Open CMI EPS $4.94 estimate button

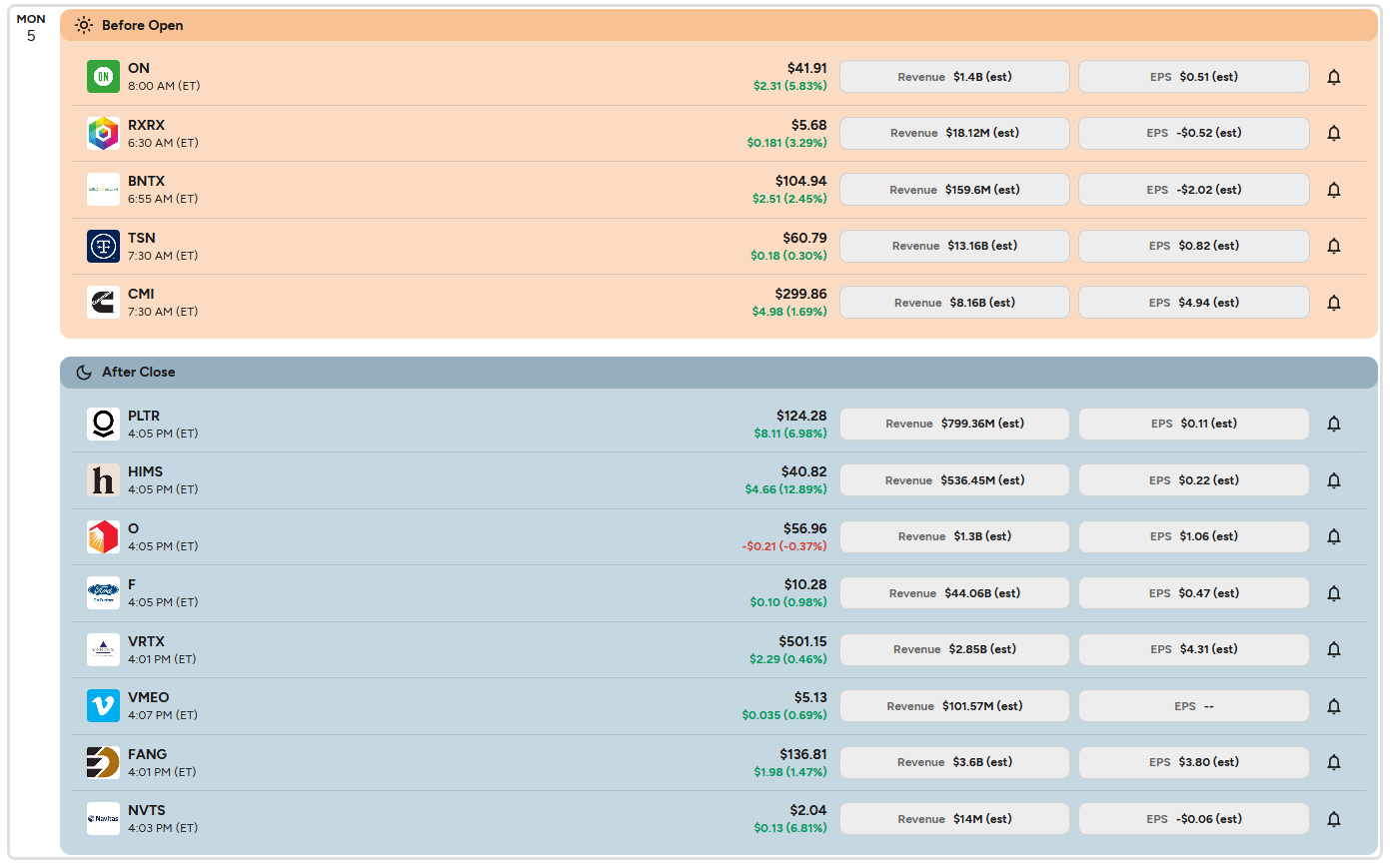point(1194,303)
